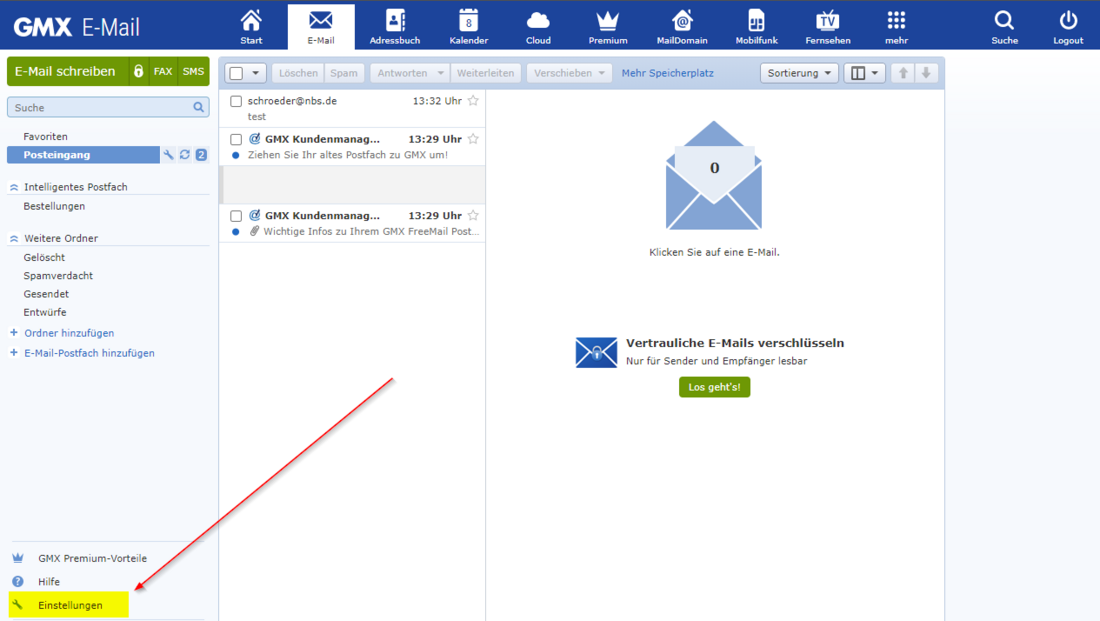Toggle the select-all checkbox in toolbar
The image size is (1100, 621).
(x=237, y=73)
